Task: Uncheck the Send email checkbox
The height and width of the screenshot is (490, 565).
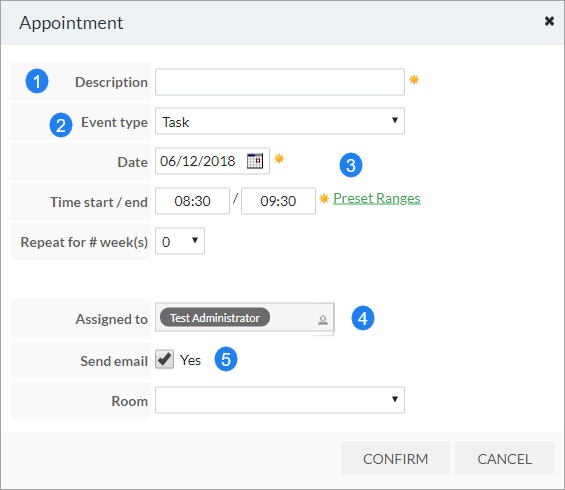Action: pyautogui.click(x=164, y=359)
